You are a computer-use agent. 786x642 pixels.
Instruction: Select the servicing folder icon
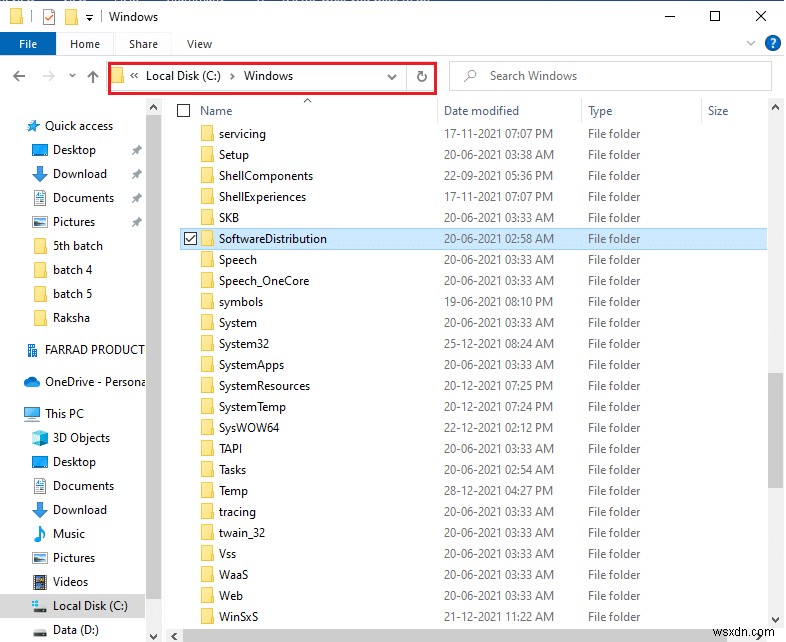(x=207, y=134)
